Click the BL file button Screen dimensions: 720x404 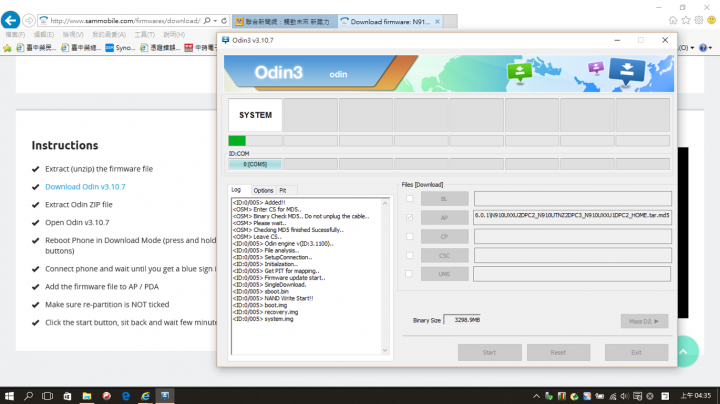pos(444,199)
